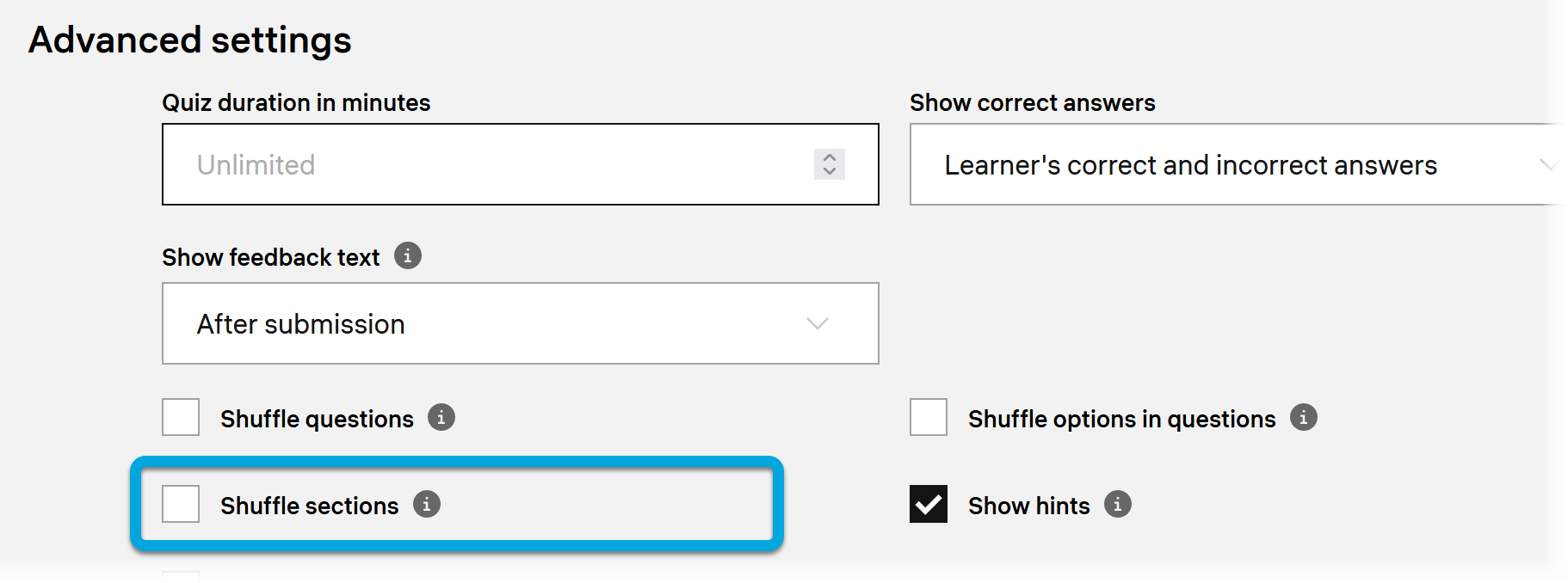Click the Shuffle options in questions label
1568x583 pixels.
click(1121, 420)
